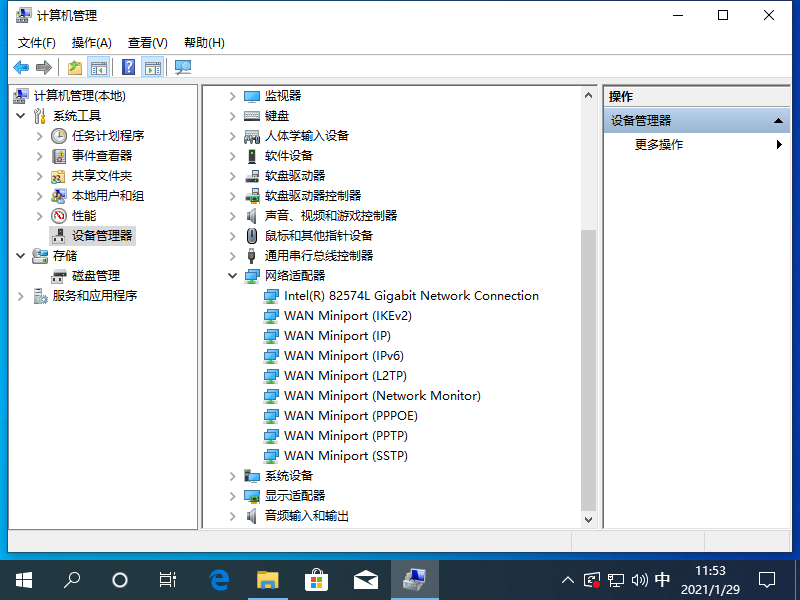Click the device list scrollbar down arrow

(588, 520)
